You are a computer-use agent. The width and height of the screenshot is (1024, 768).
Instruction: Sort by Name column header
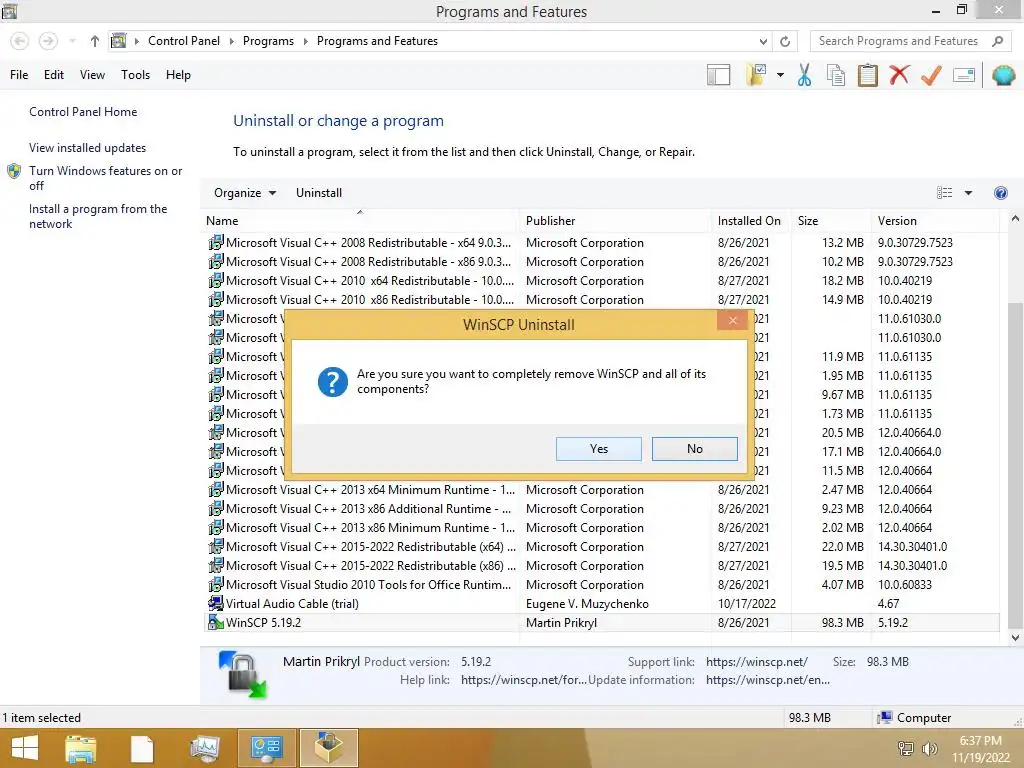coord(360,221)
